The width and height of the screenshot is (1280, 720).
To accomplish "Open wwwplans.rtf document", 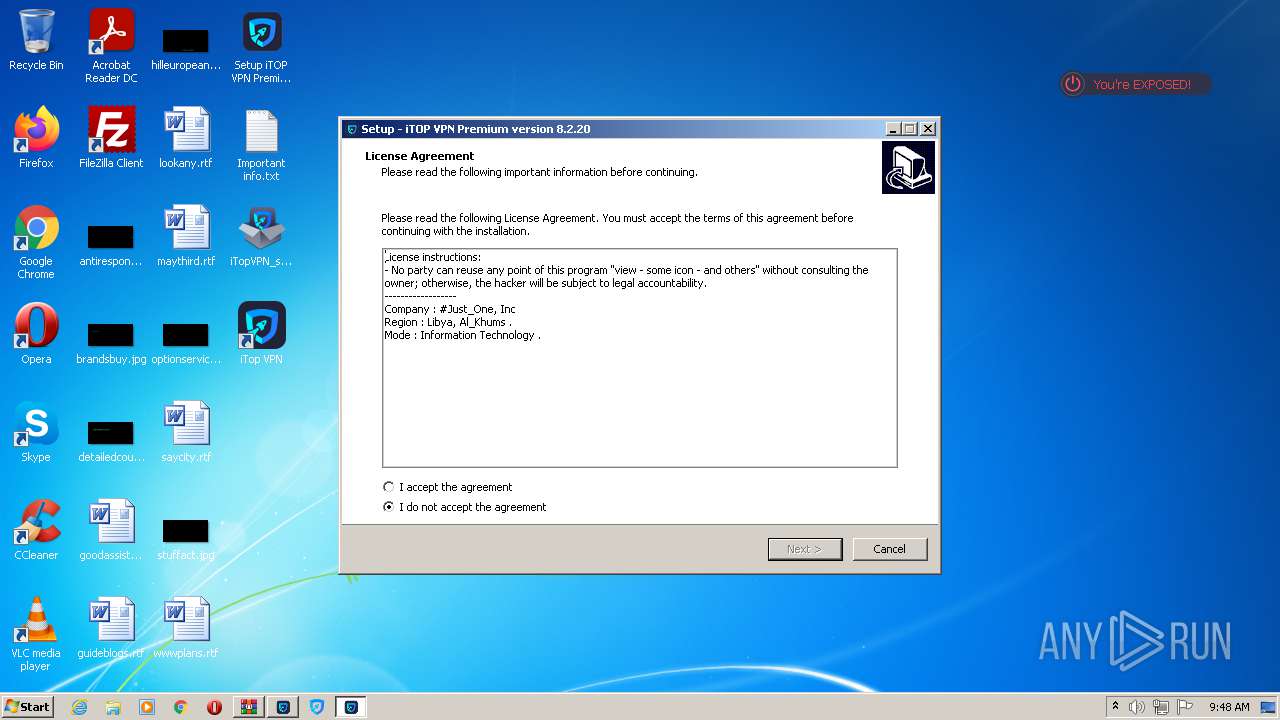I will tap(186, 628).
